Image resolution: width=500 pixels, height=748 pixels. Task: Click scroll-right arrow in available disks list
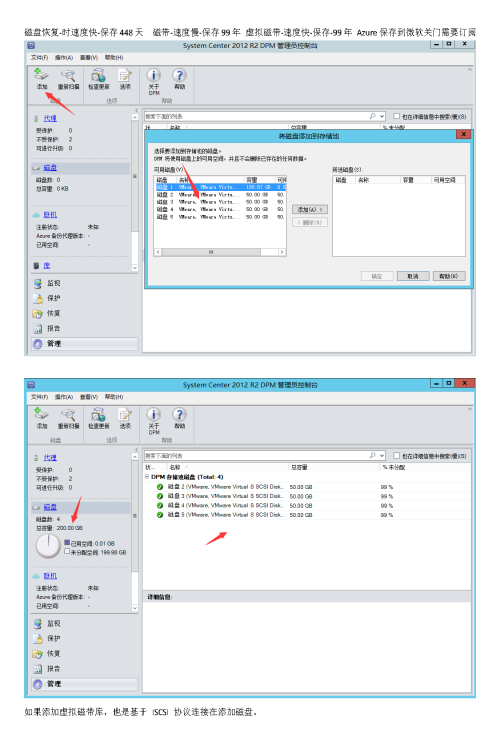(282, 252)
